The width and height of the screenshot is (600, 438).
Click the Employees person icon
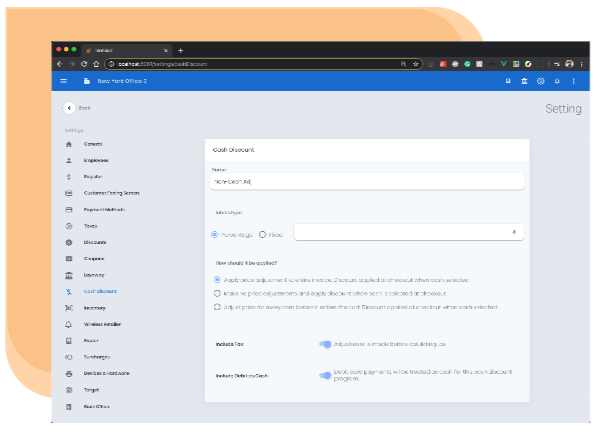coord(68,160)
